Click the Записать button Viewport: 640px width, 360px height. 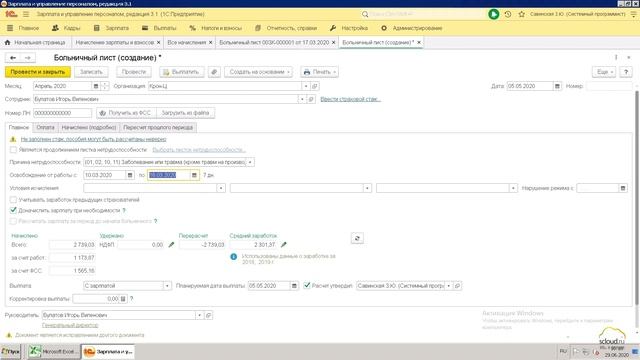click(x=91, y=72)
